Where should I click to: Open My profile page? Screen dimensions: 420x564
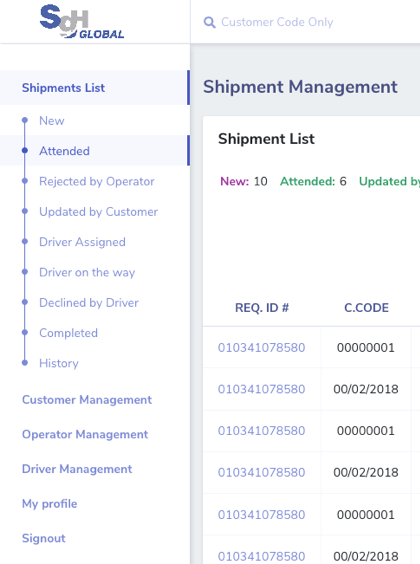(50, 504)
